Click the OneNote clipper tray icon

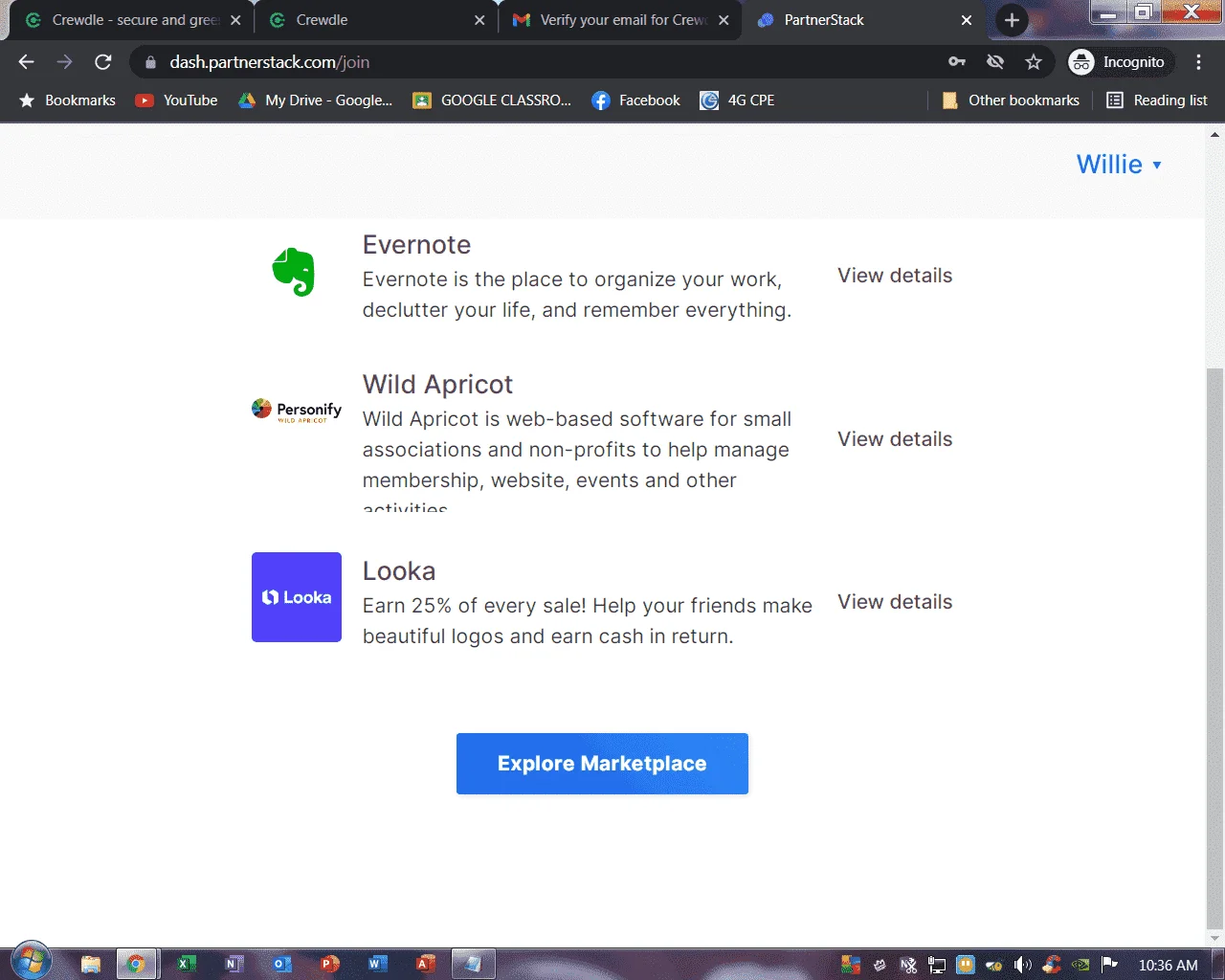pos(908,965)
